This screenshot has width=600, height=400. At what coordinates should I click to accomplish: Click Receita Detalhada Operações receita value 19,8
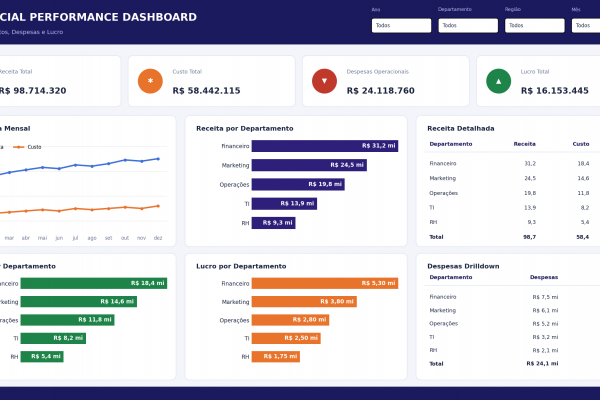[530, 193]
